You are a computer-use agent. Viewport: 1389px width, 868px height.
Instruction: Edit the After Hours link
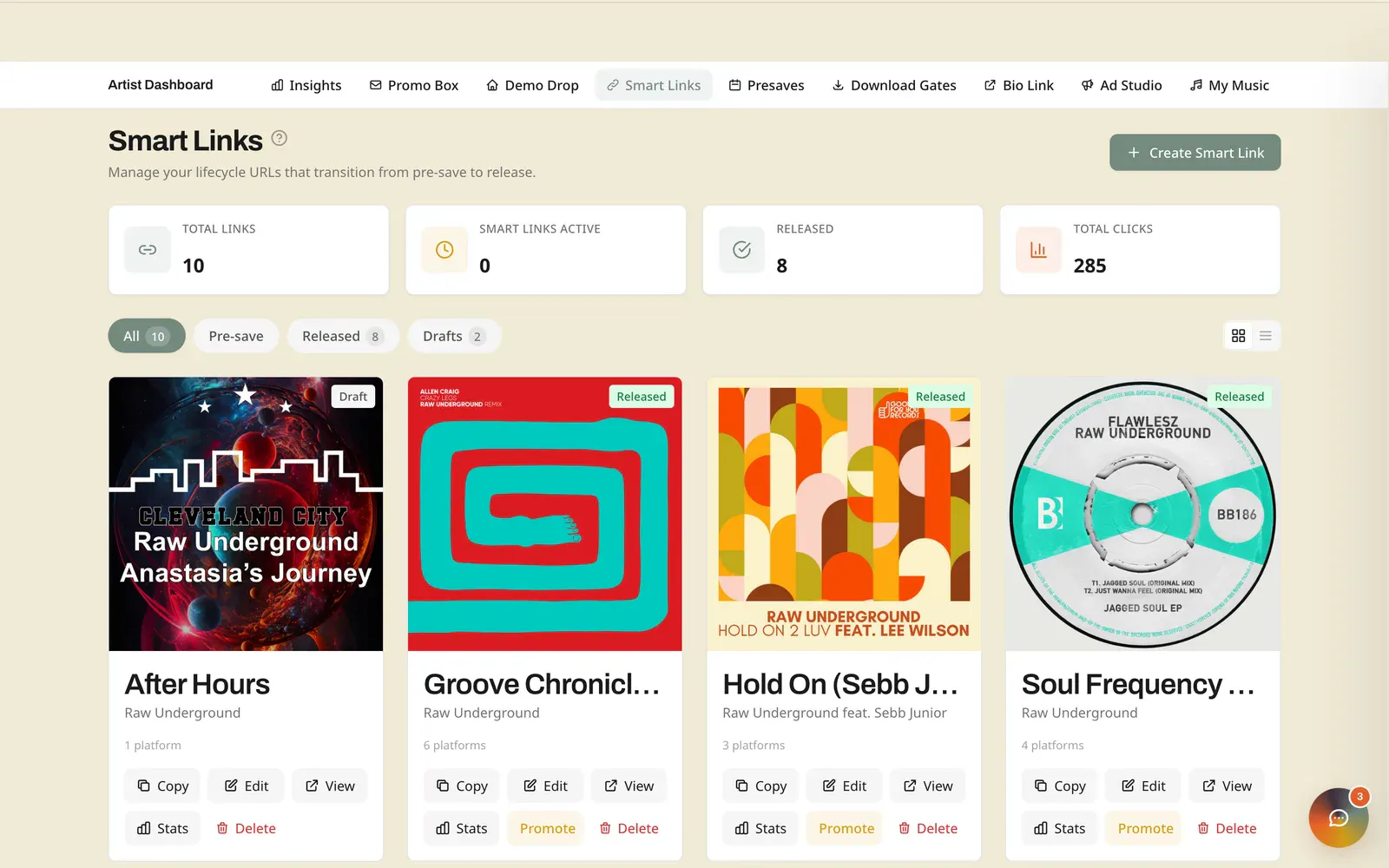pos(247,786)
